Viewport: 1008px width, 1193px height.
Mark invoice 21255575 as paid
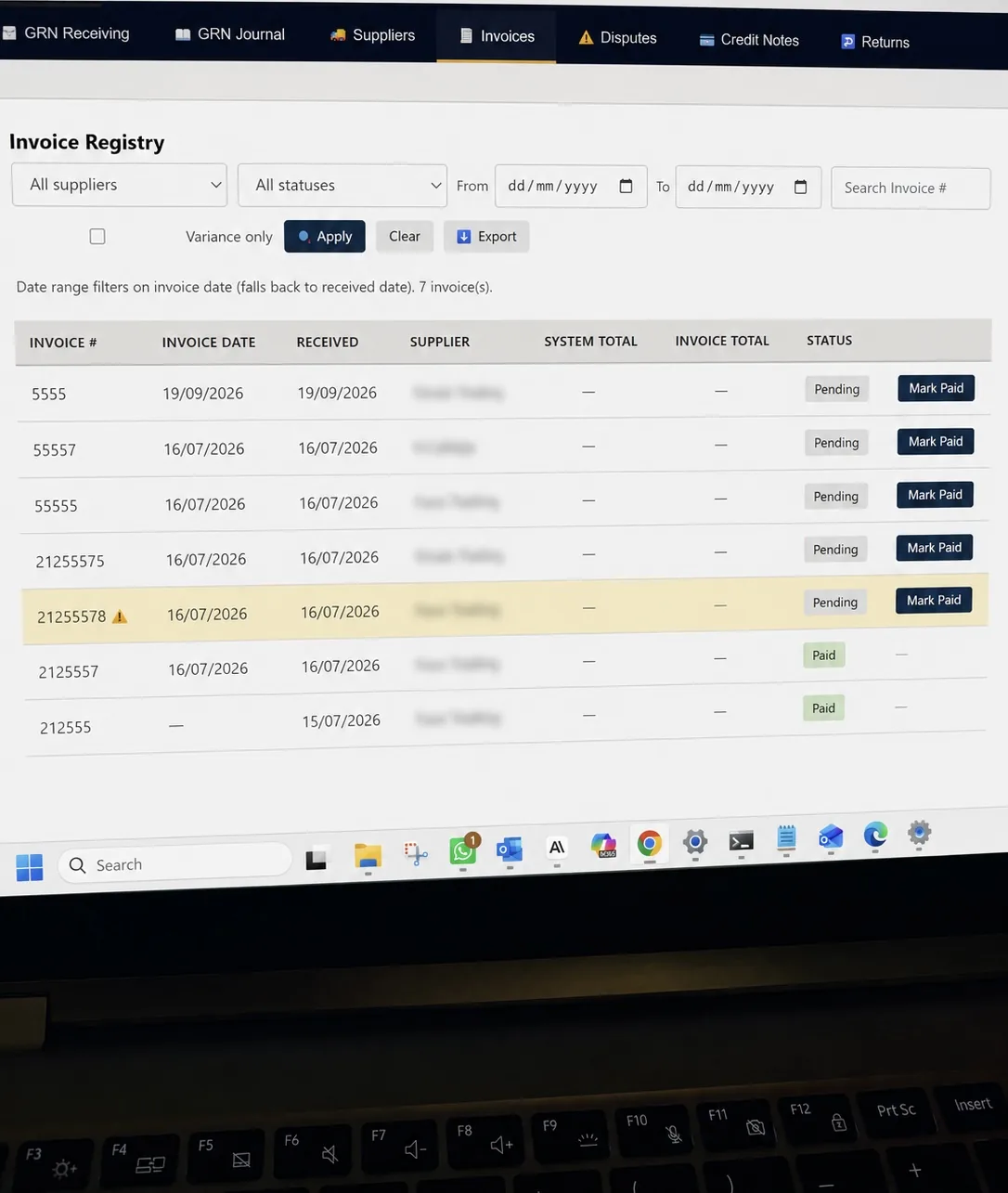934,548
